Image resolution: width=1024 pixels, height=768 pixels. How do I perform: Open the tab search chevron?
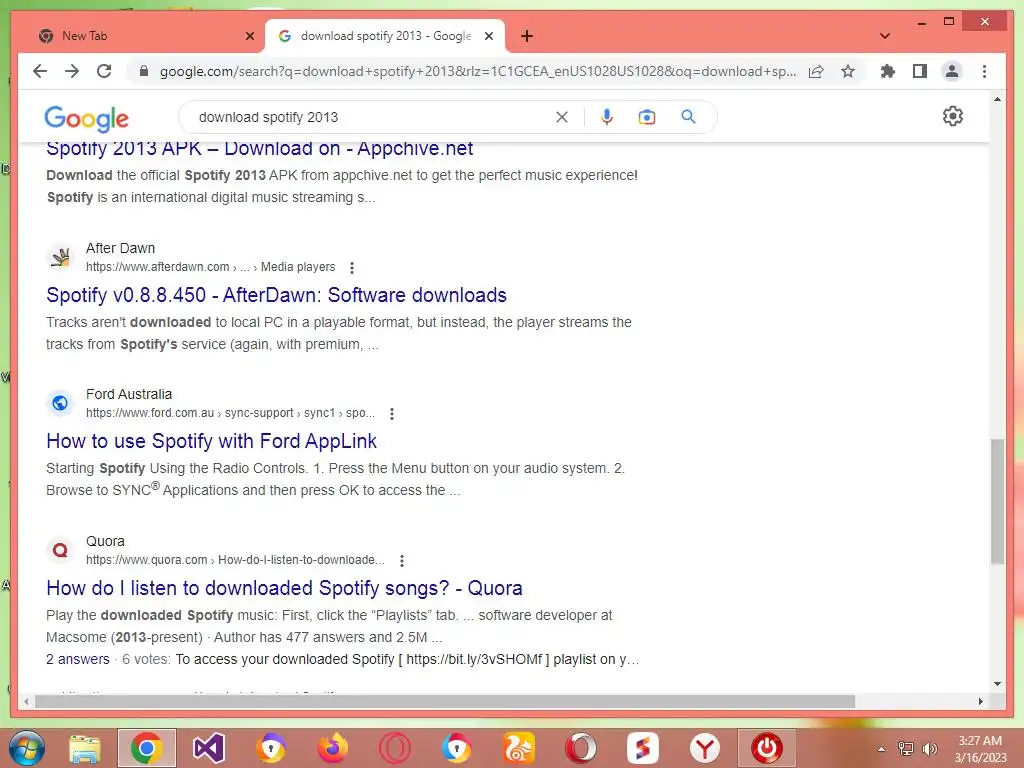(885, 36)
